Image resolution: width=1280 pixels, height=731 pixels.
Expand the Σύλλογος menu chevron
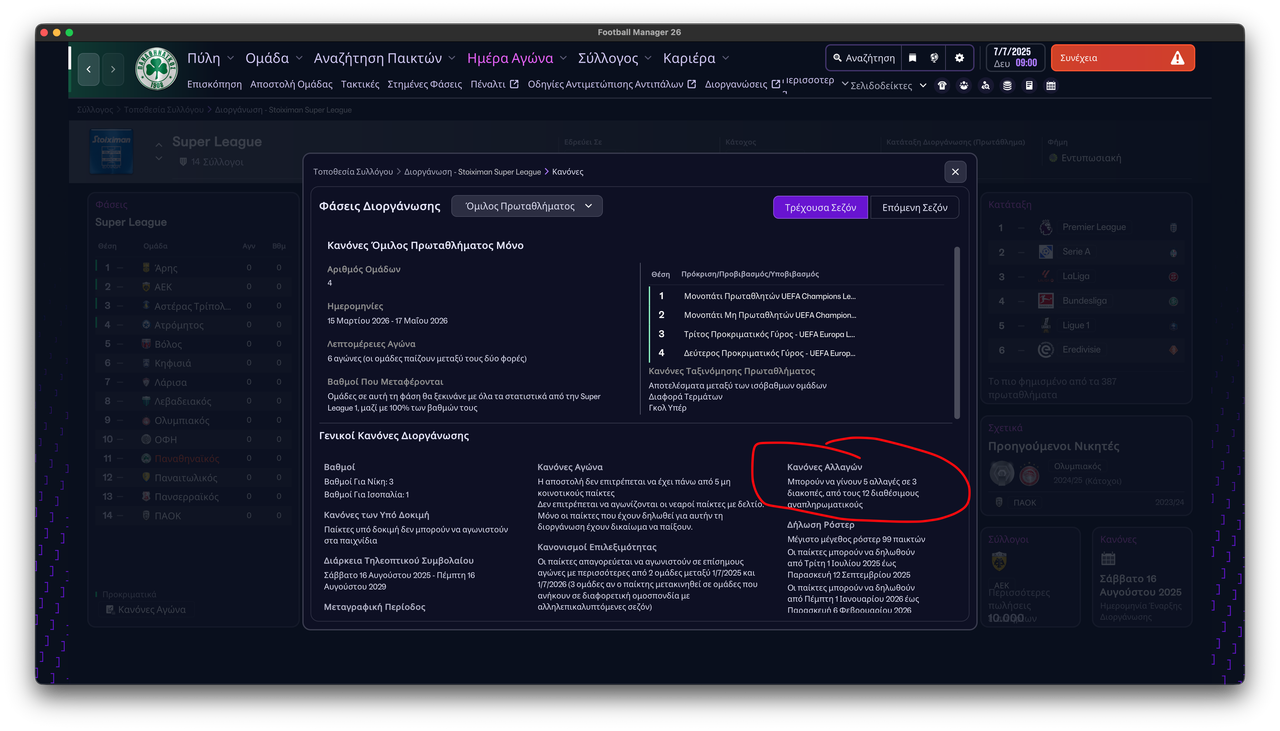coord(648,58)
